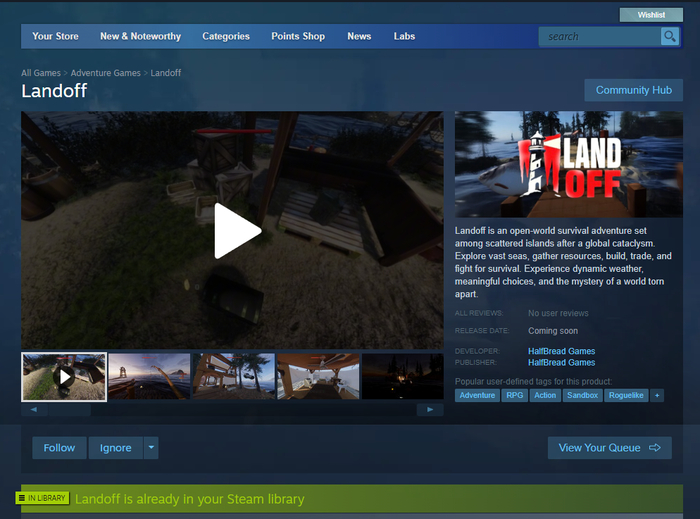This screenshot has height=519, width=700.
Task: Open the Your Store menu
Action: click(55, 36)
